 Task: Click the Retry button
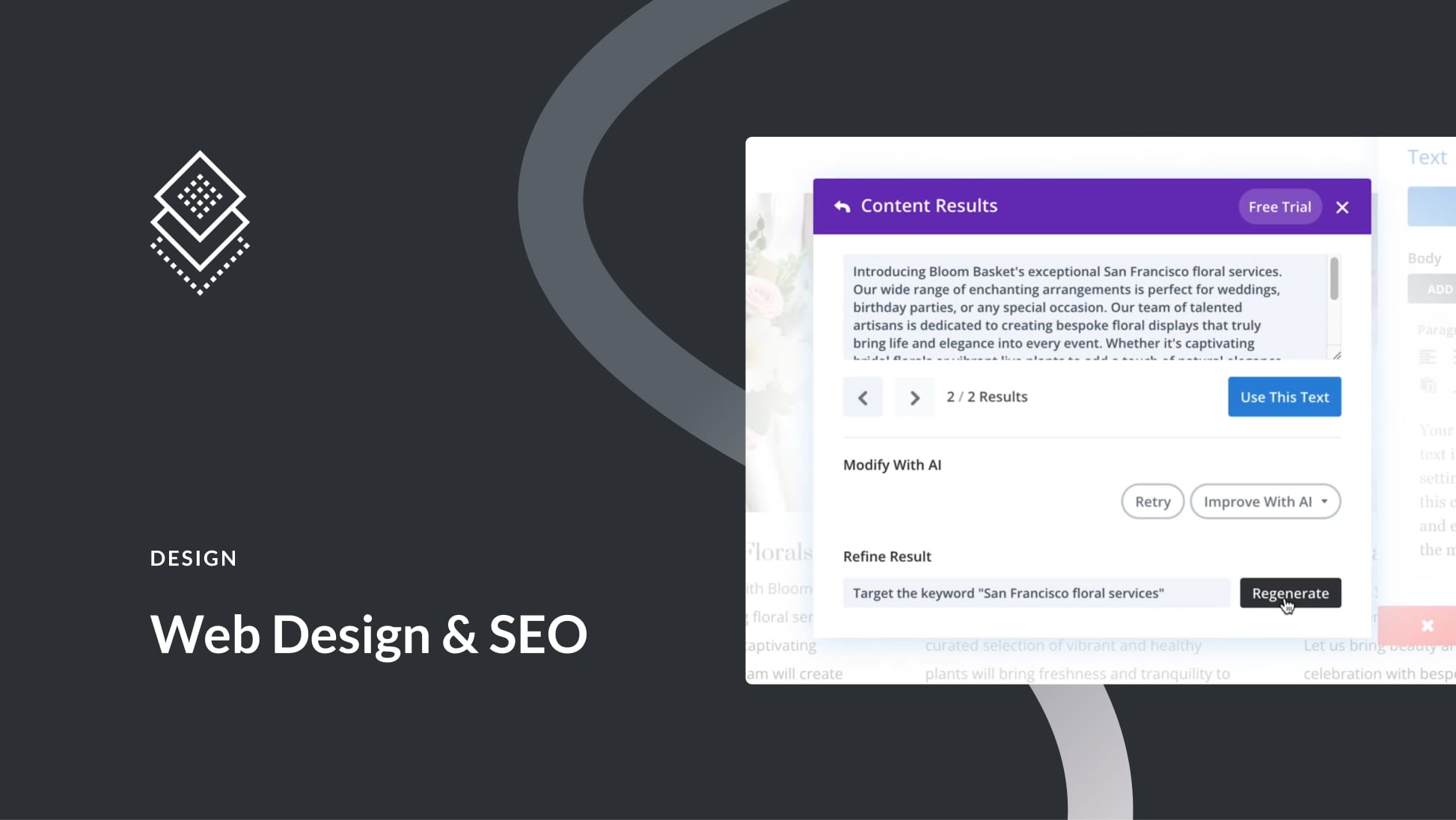point(1153,501)
